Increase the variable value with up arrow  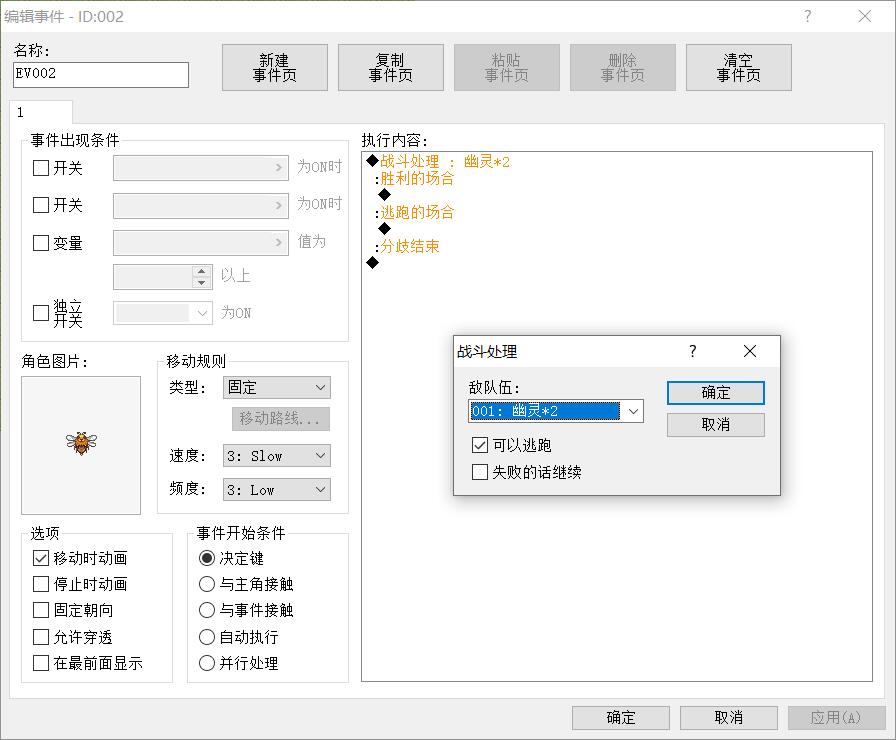tap(201, 271)
